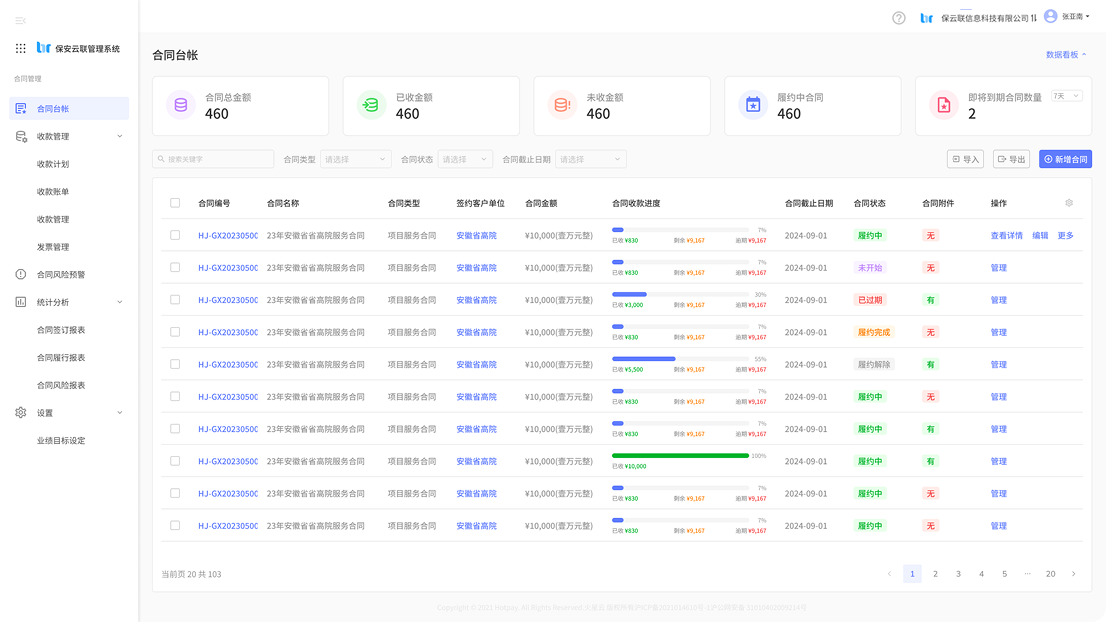Click the 履约中合同 calendar star icon

[x=753, y=105]
